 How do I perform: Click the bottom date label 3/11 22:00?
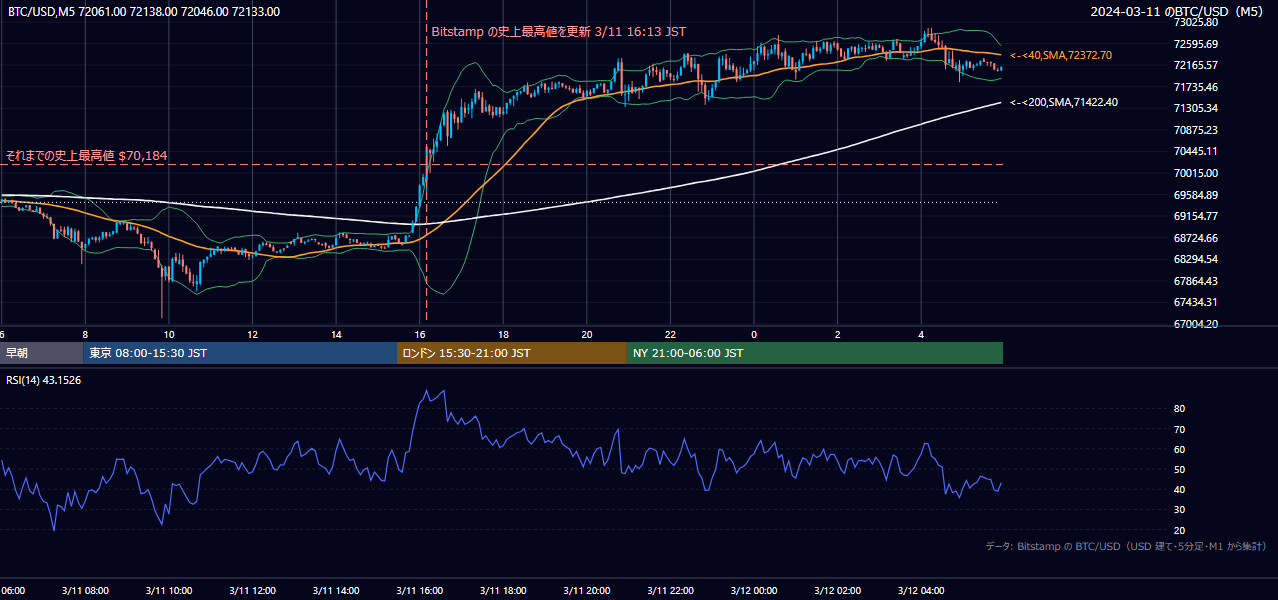672,590
